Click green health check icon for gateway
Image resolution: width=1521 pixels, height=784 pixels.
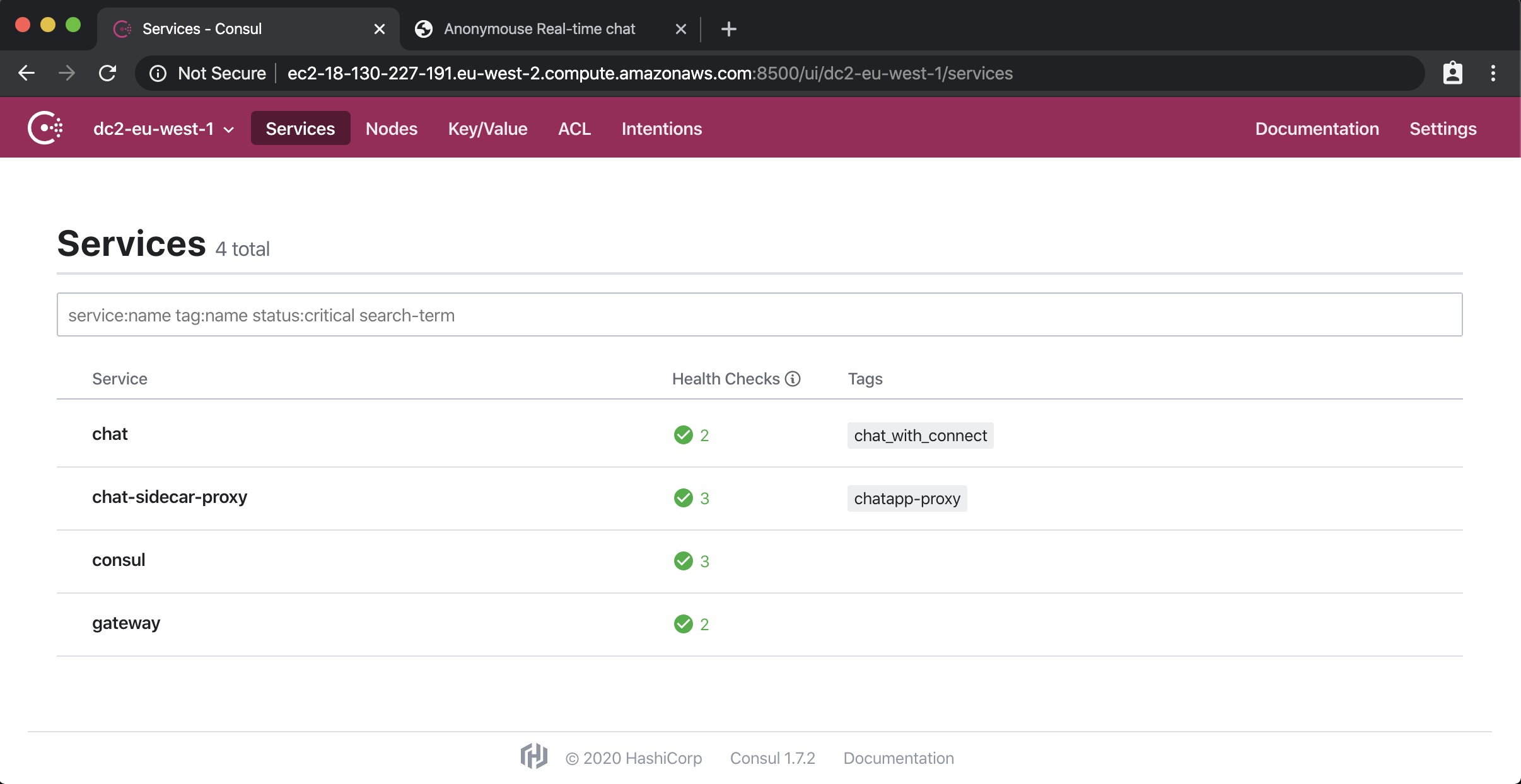682,623
